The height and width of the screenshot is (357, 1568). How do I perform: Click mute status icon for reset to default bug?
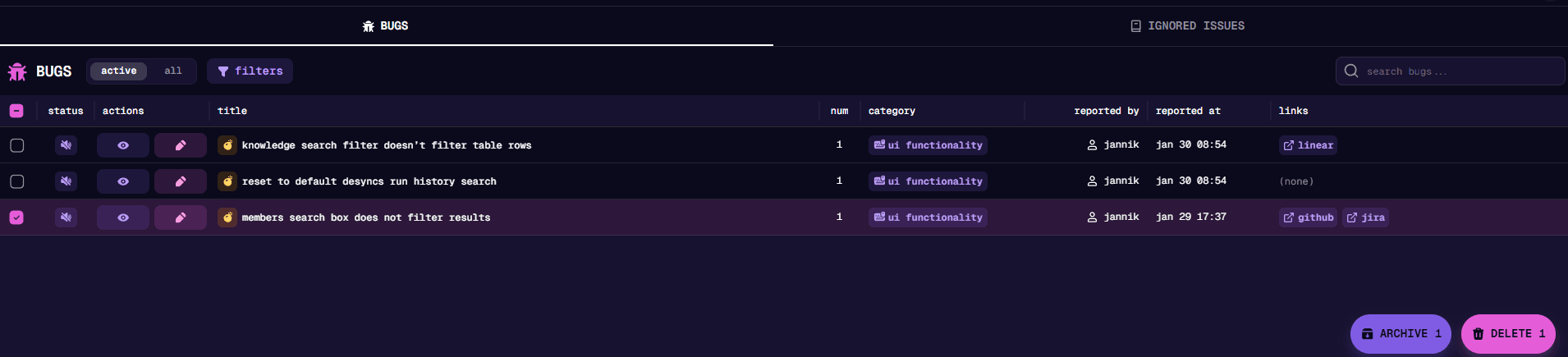pyautogui.click(x=66, y=181)
